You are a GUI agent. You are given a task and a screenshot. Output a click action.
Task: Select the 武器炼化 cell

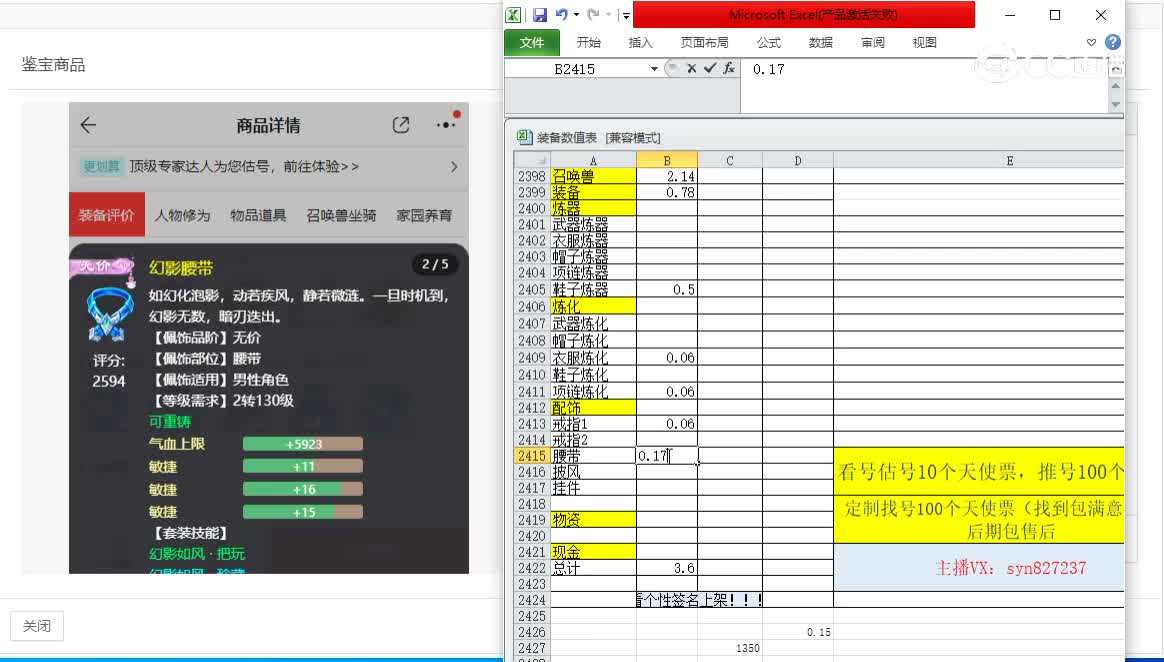point(593,324)
